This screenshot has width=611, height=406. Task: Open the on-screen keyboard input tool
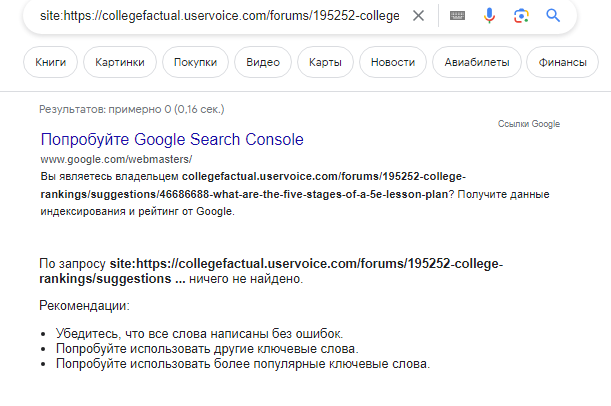(x=457, y=16)
